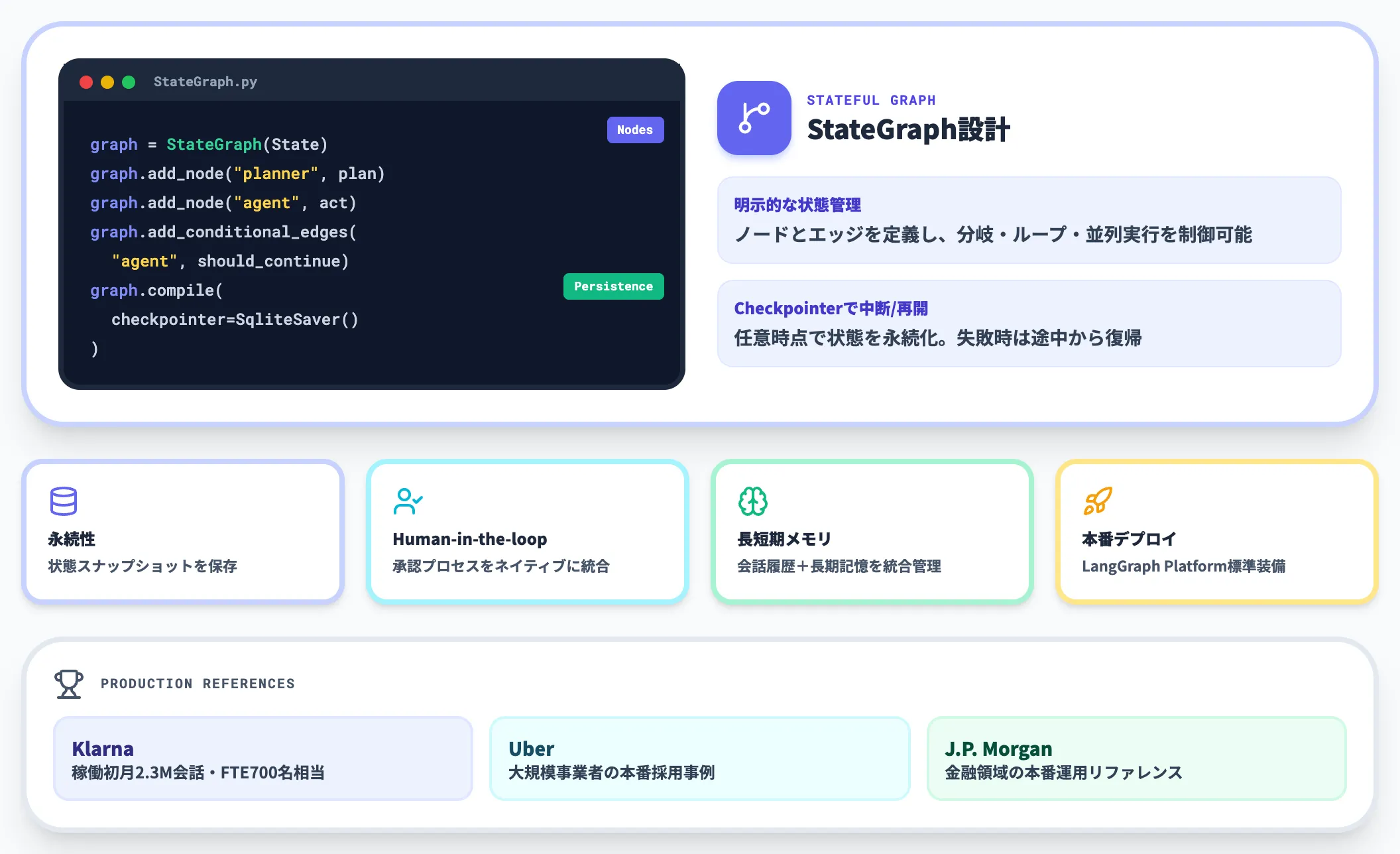
Task: Click text LangGraph Platform標準装備
Action: [x=1183, y=566]
